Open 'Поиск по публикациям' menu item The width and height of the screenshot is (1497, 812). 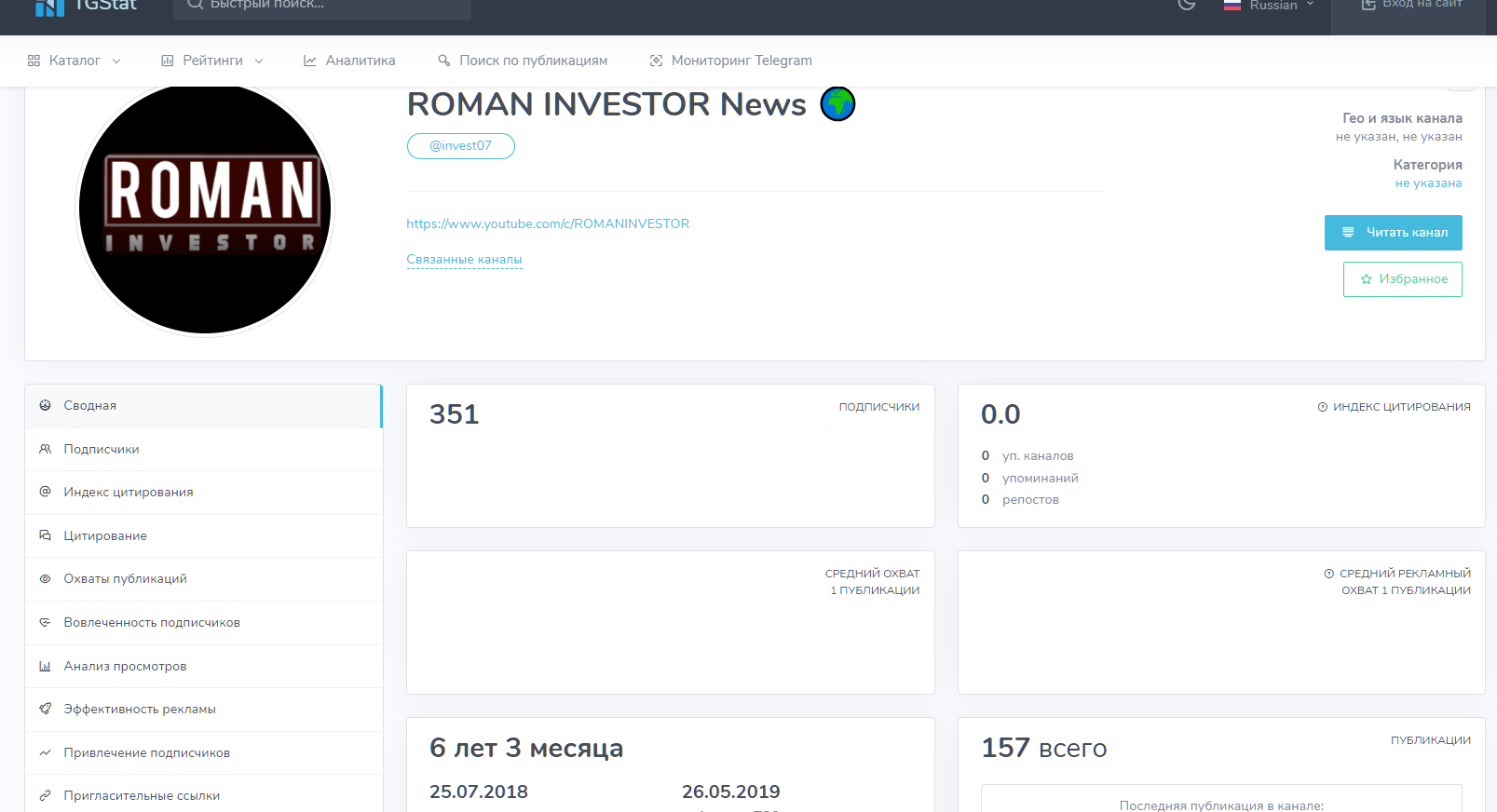click(523, 61)
